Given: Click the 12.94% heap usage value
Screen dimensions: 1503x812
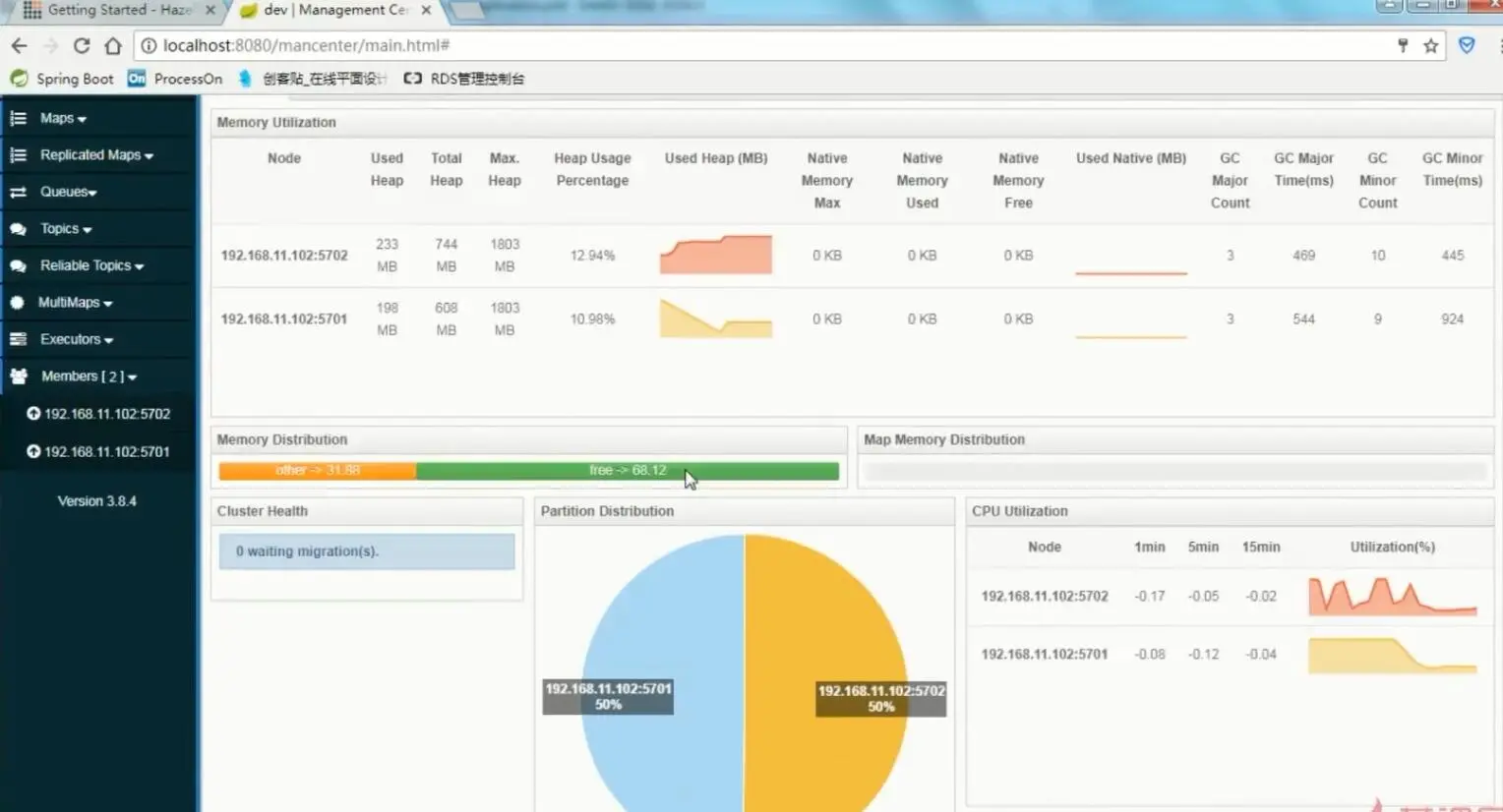Looking at the screenshot, I should [x=592, y=256].
